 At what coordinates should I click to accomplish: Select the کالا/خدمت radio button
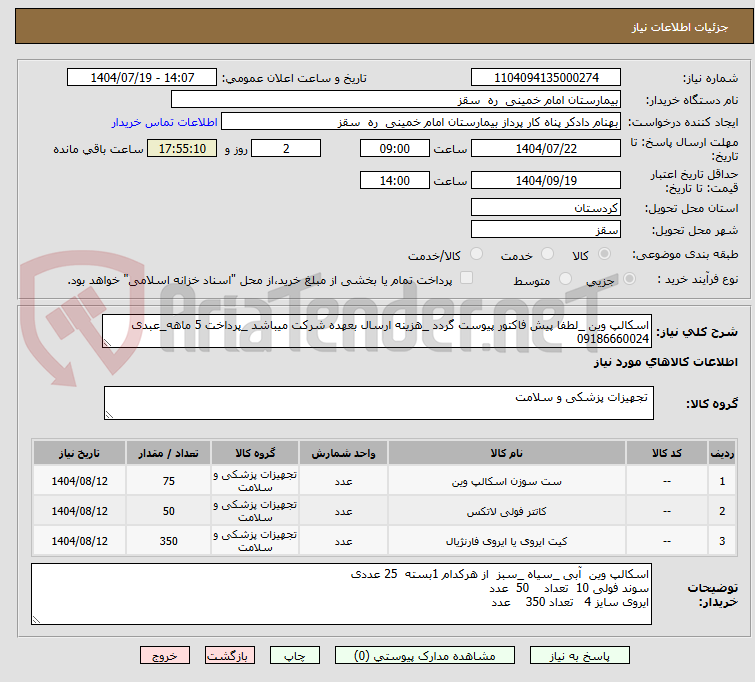point(476,254)
